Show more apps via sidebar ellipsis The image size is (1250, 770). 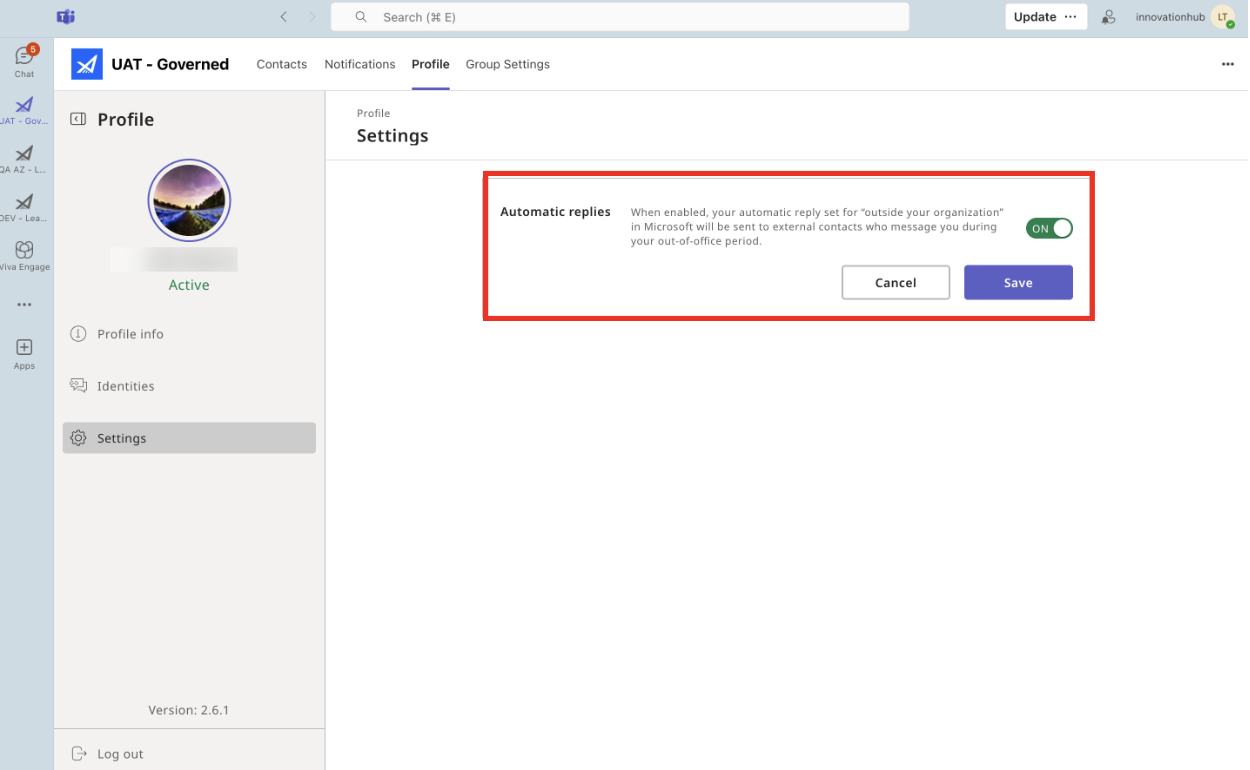point(24,305)
